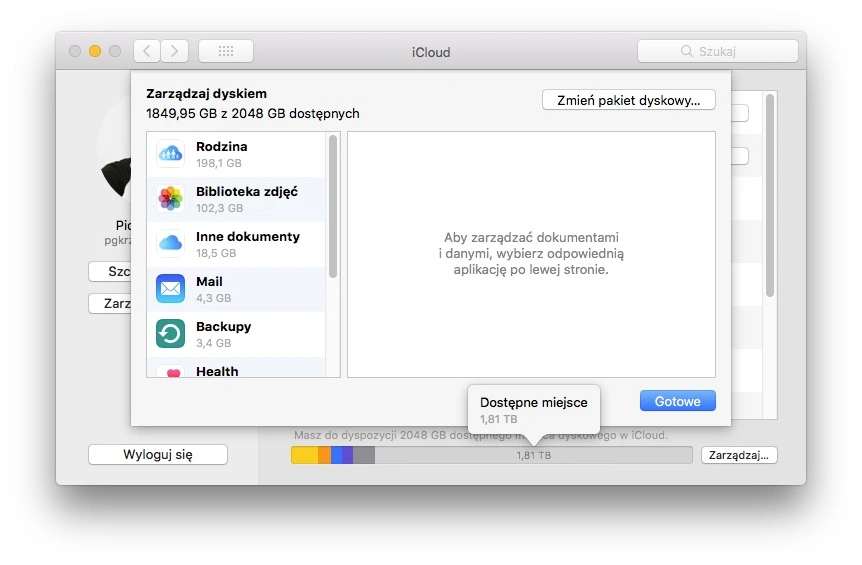Select the Inne dokumenty 18,5 GB row
The width and height of the screenshot is (862, 565).
coord(236,245)
